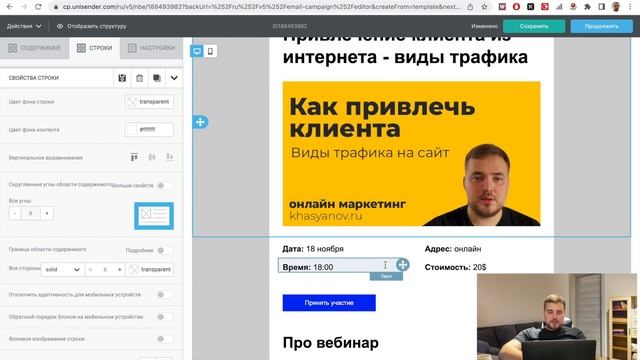Open the browser side panel icon
This screenshot has width=640, height=360.
(x=602, y=7)
